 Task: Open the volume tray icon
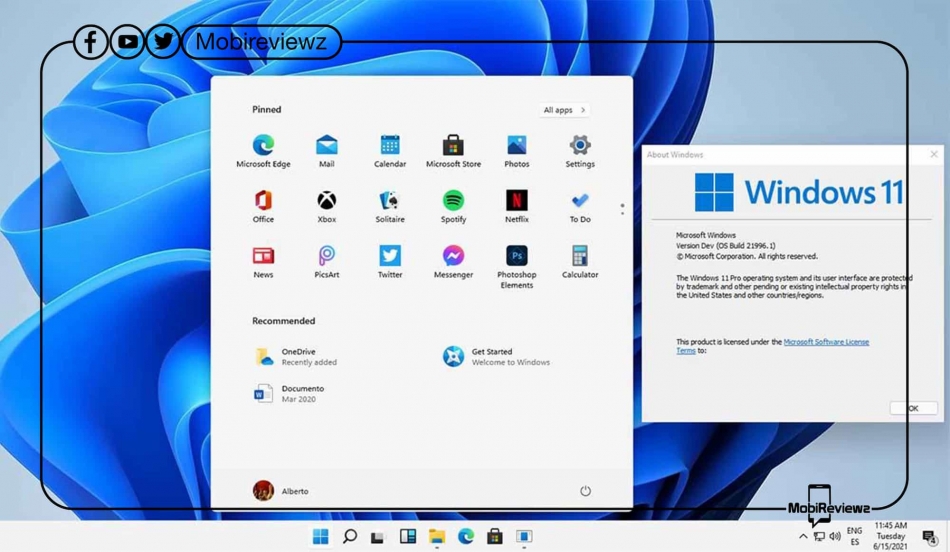(835, 536)
